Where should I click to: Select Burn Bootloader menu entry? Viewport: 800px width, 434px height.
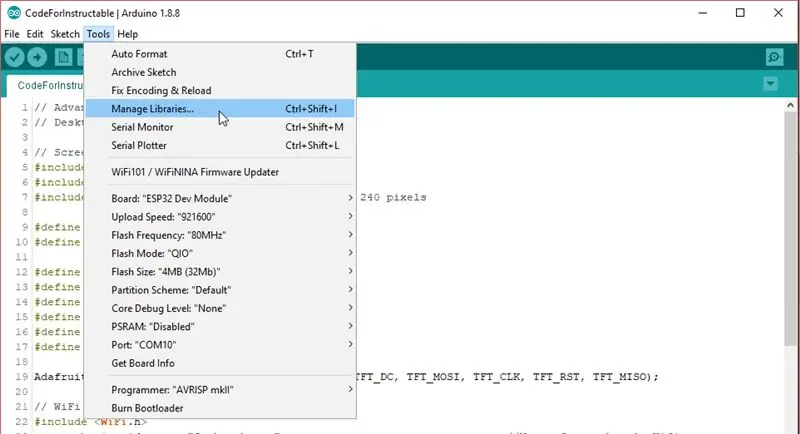tap(220, 409)
